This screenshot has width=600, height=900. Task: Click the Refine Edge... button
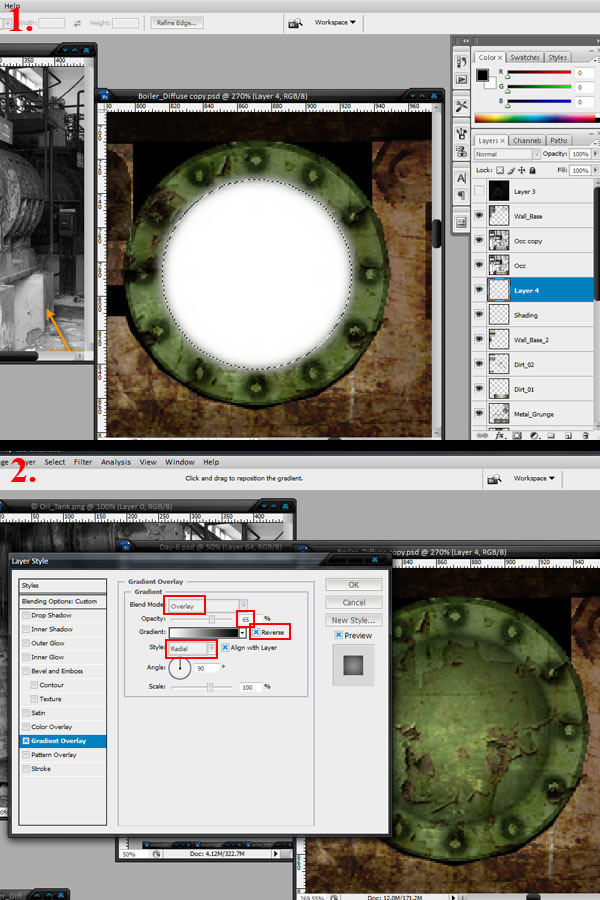[177, 23]
